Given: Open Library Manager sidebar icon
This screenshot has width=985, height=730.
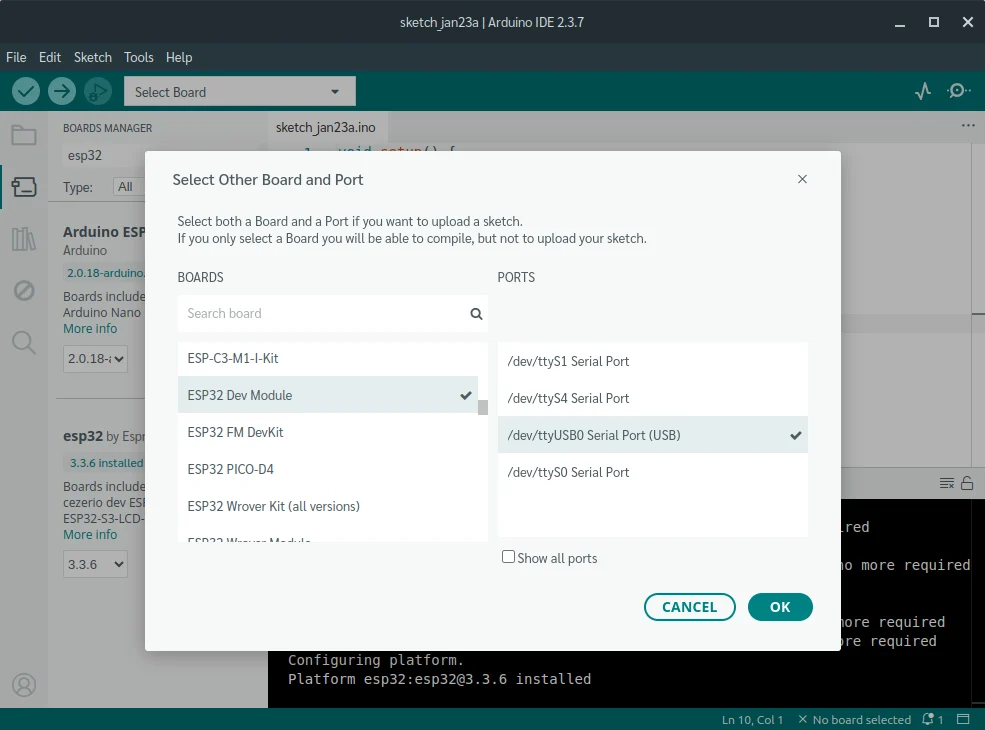Looking at the screenshot, I should click(24, 239).
